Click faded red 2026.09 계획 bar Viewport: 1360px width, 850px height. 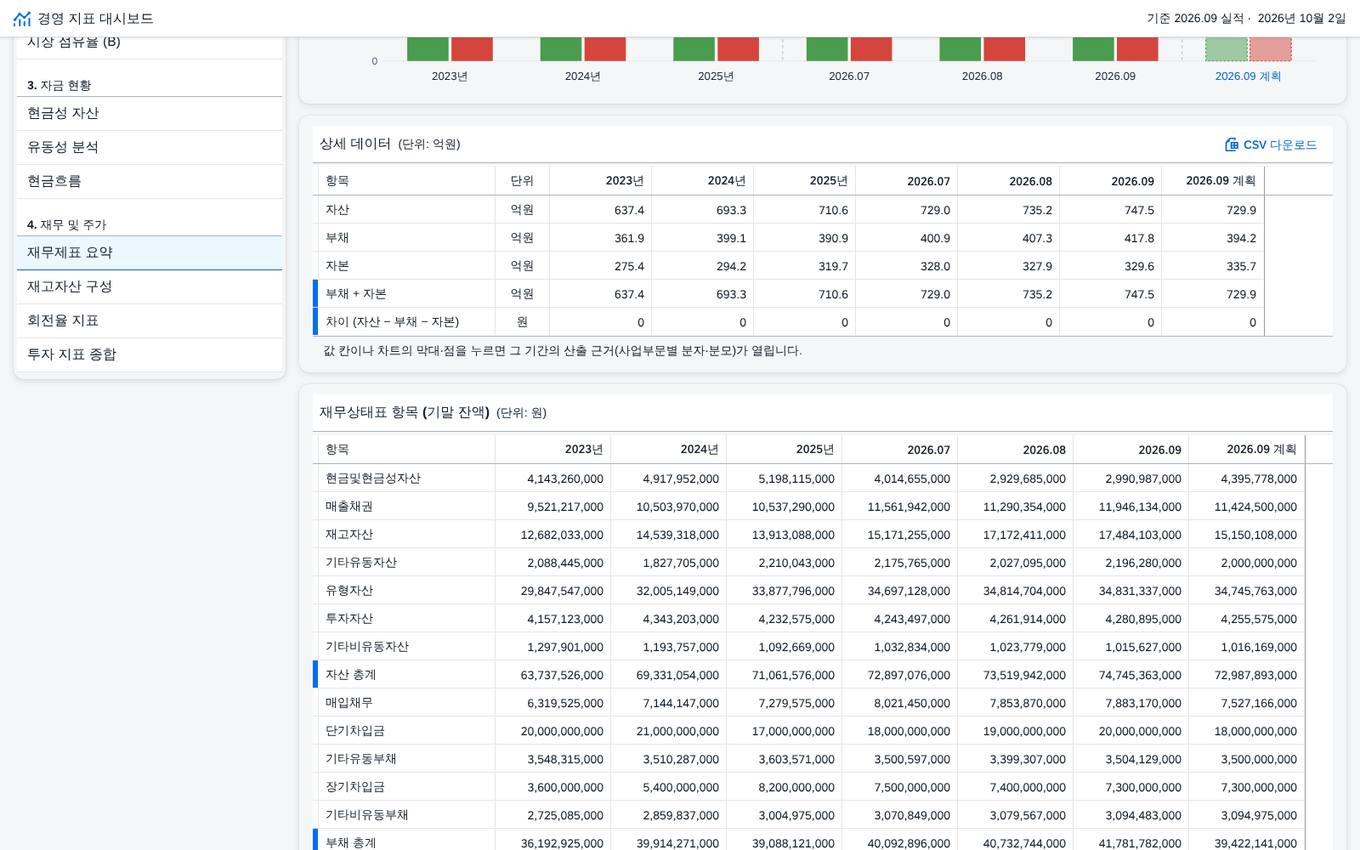(x=1270, y=49)
